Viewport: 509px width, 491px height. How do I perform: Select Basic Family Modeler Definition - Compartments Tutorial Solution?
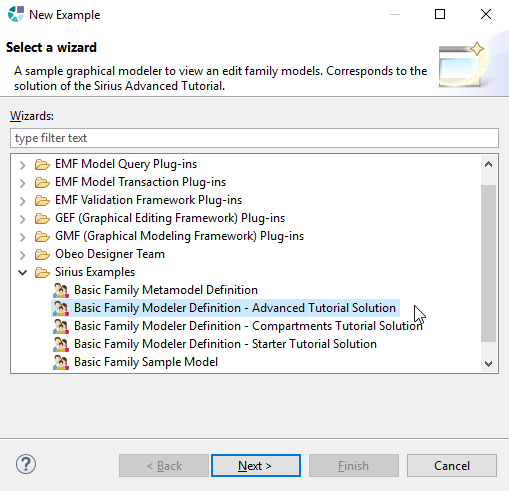248,326
